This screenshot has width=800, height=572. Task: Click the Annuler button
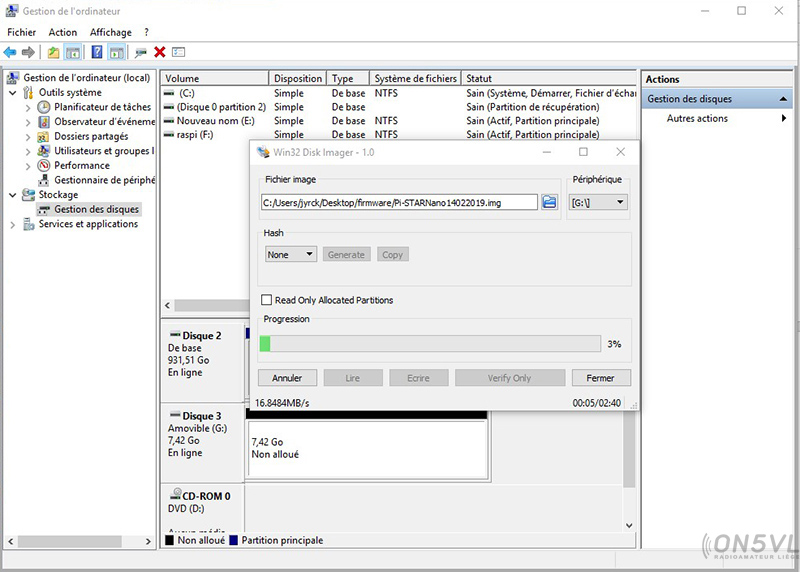point(287,378)
